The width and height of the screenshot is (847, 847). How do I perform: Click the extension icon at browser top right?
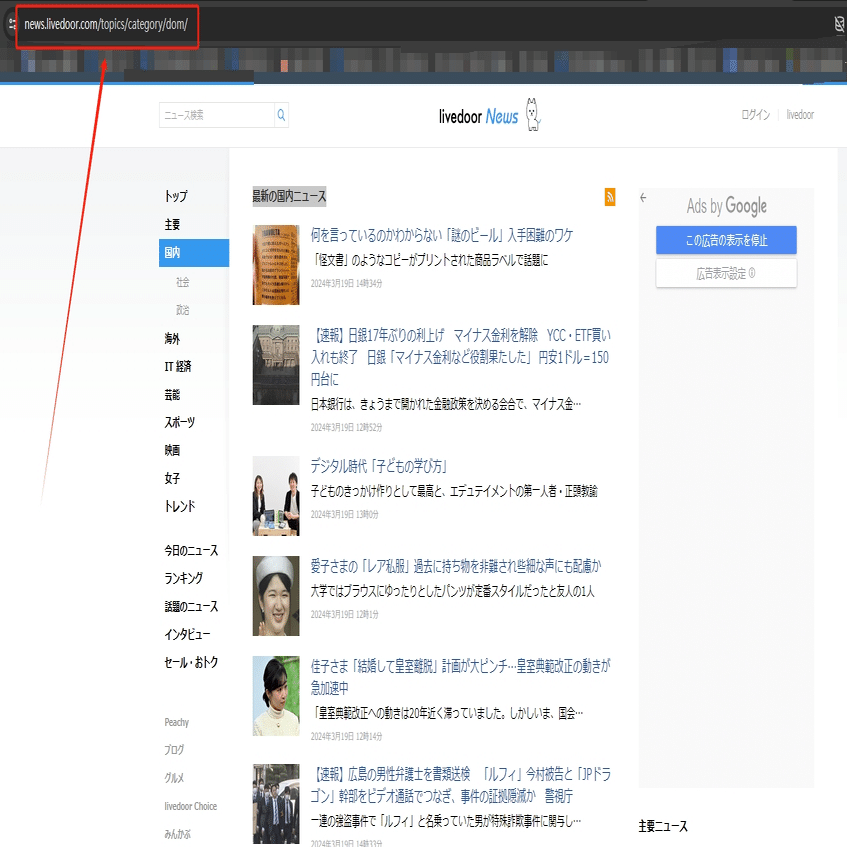(839, 24)
